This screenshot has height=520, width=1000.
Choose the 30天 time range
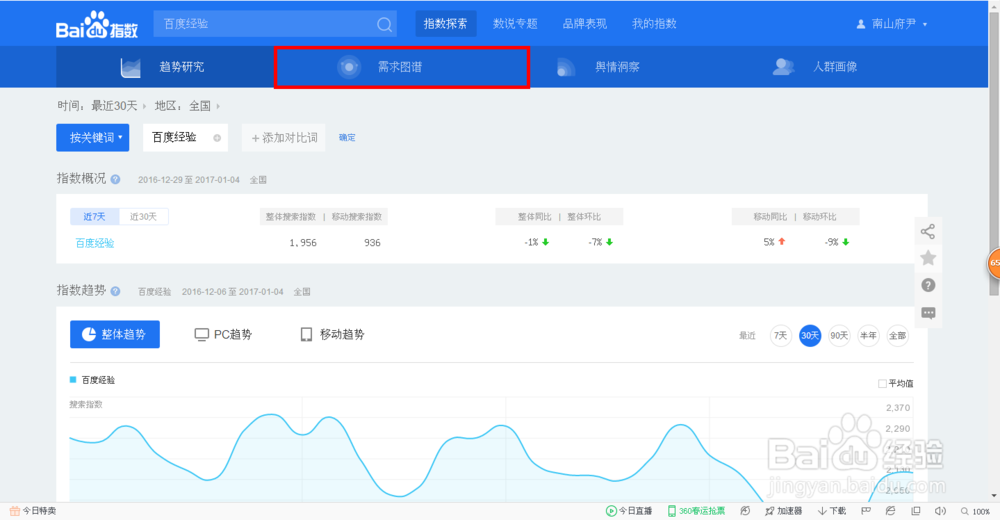[810, 336]
